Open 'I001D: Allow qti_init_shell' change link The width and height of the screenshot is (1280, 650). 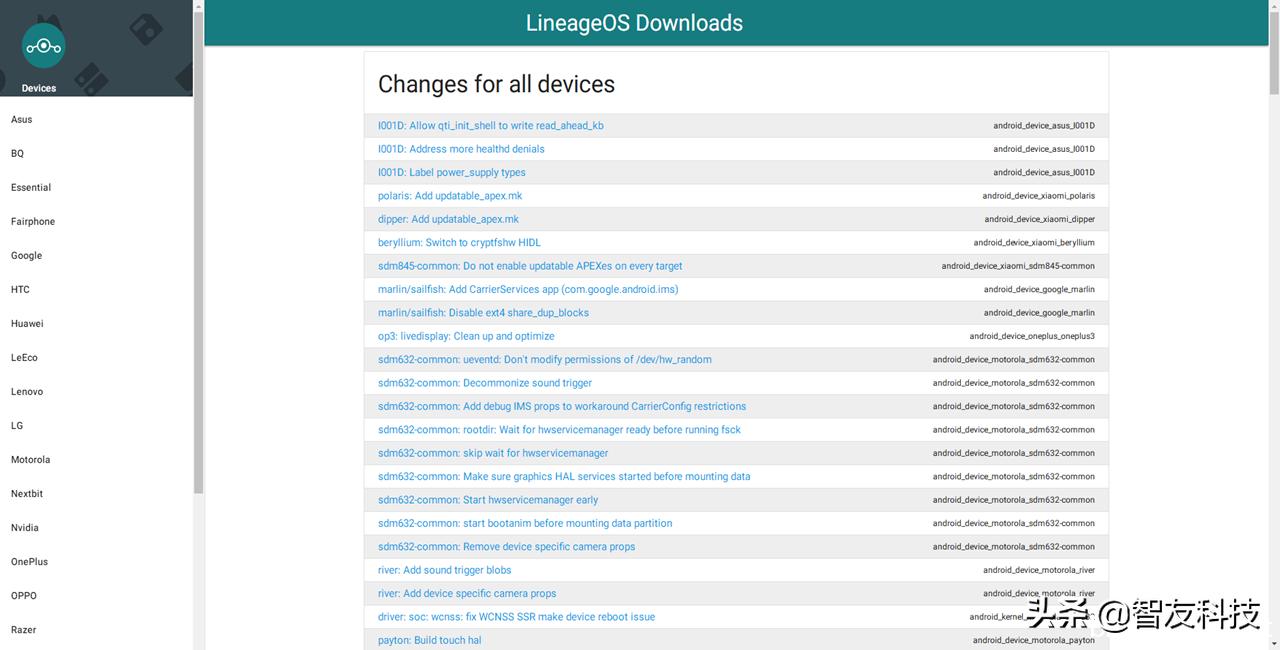pos(490,126)
